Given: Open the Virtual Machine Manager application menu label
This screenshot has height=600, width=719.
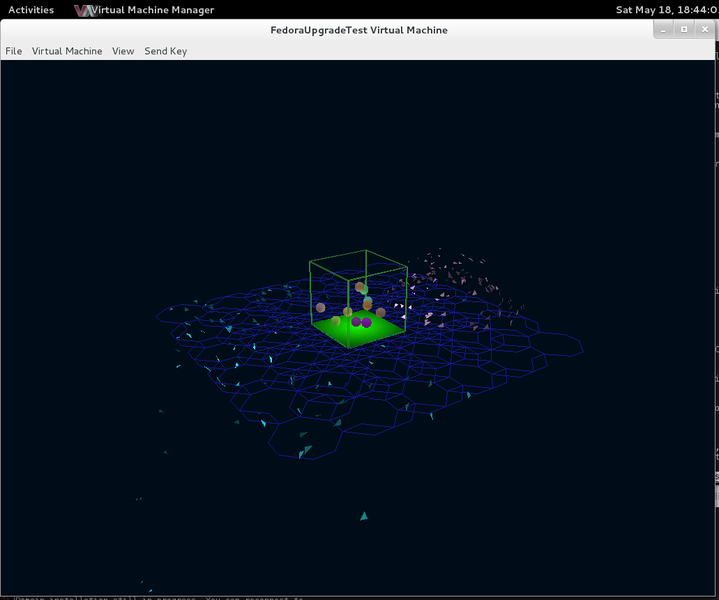Looking at the screenshot, I should pyautogui.click(x=152, y=10).
